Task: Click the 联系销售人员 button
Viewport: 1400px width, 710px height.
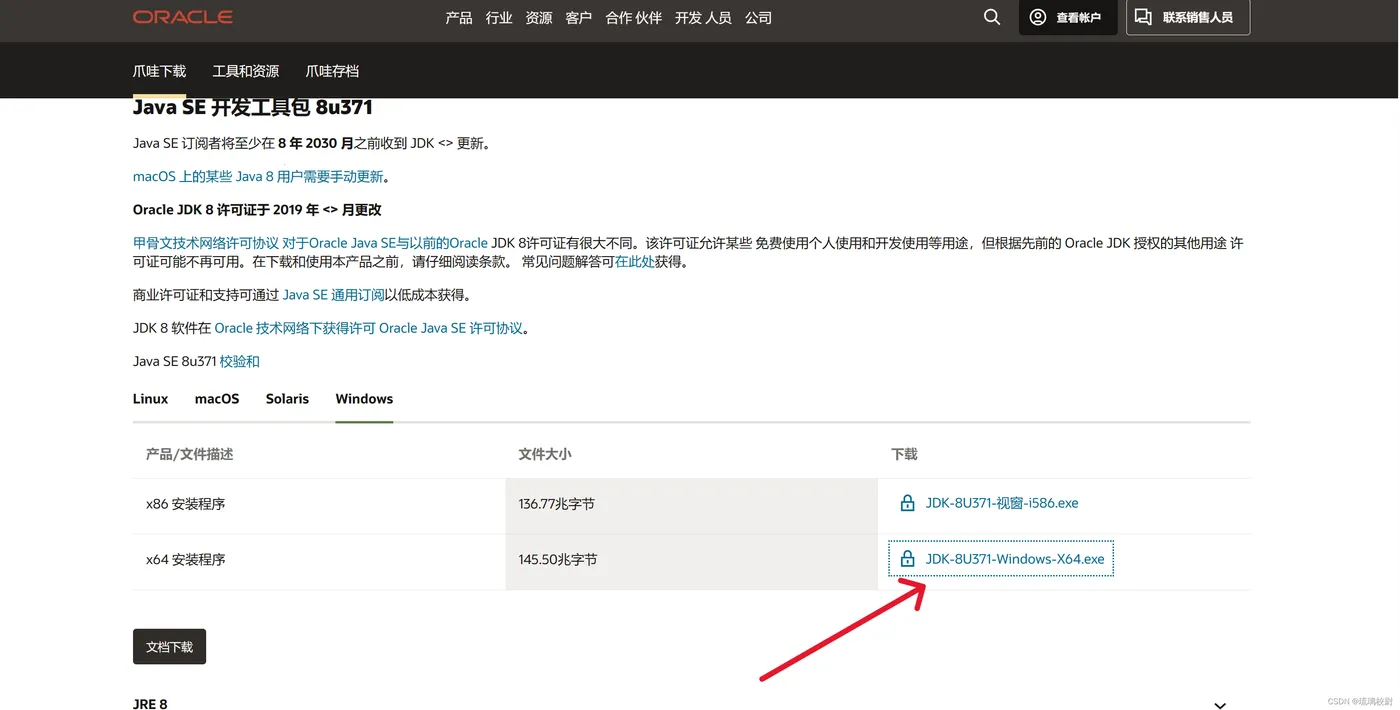Action: (x=1188, y=17)
